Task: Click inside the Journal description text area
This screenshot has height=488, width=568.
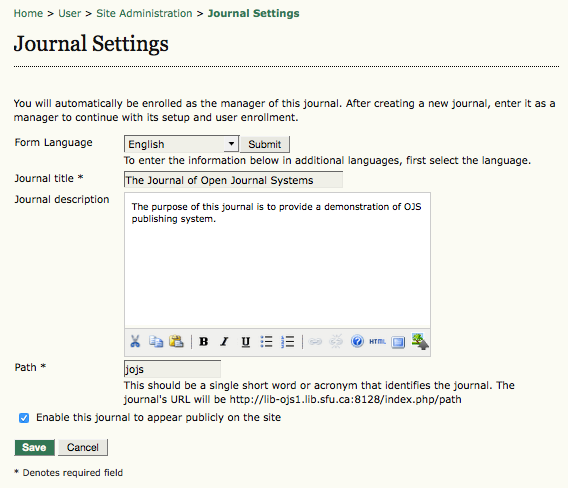Action: point(277,260)
